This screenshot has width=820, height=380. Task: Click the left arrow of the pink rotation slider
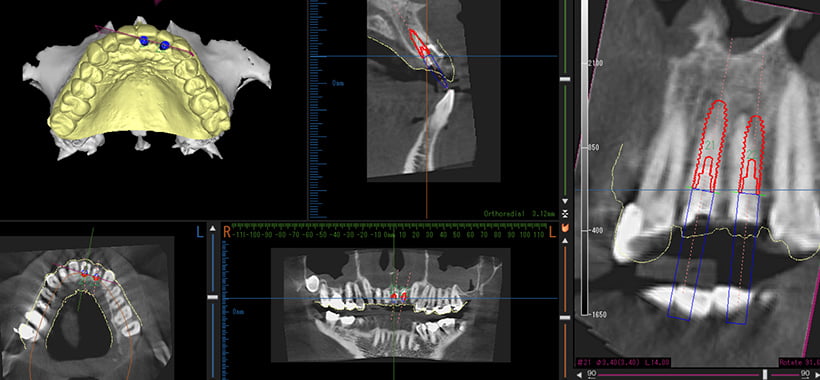click(x=578, y=374)
